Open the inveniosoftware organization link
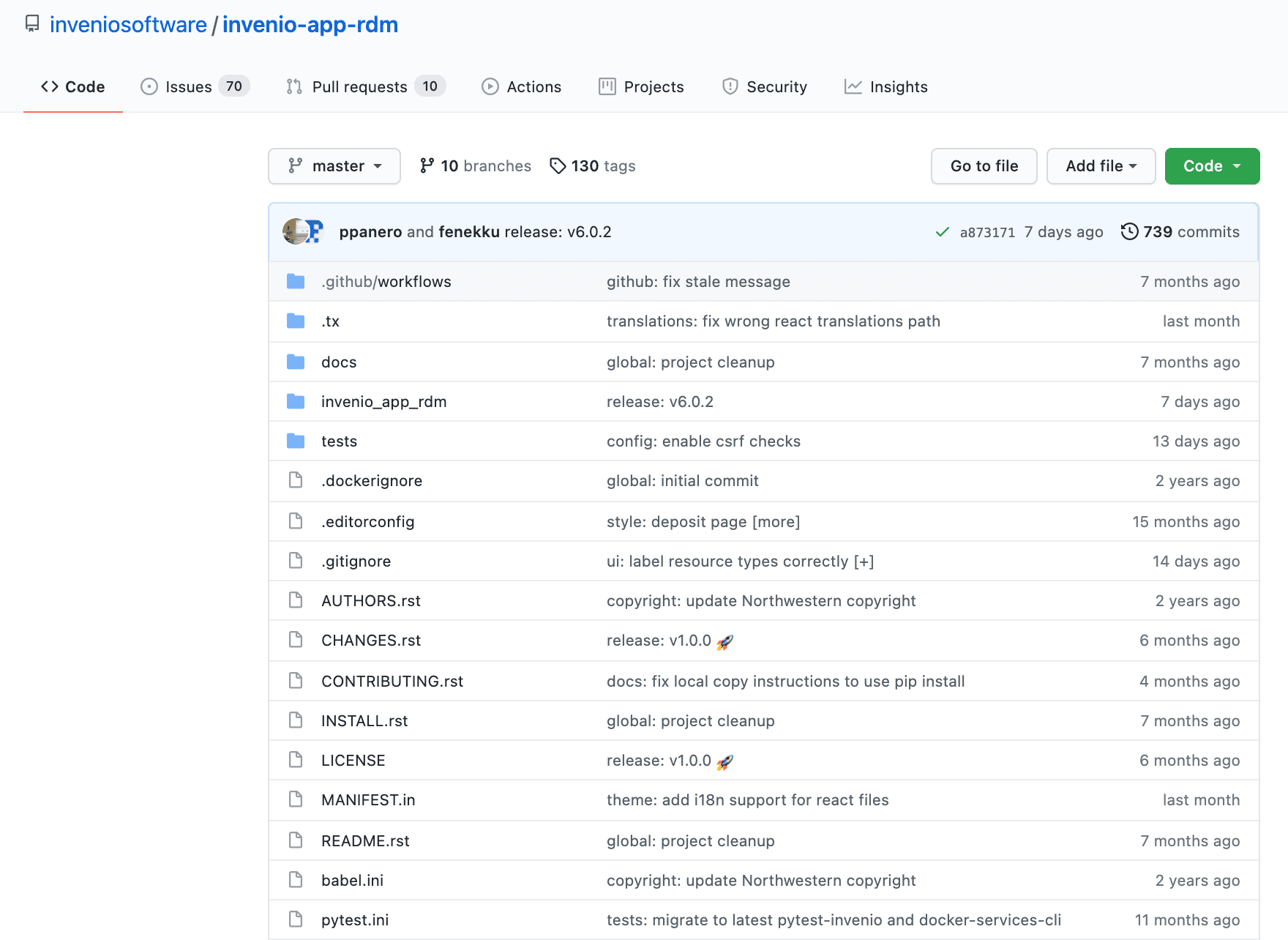Screen dimensions: 1288x940 [x=128, y=25]
